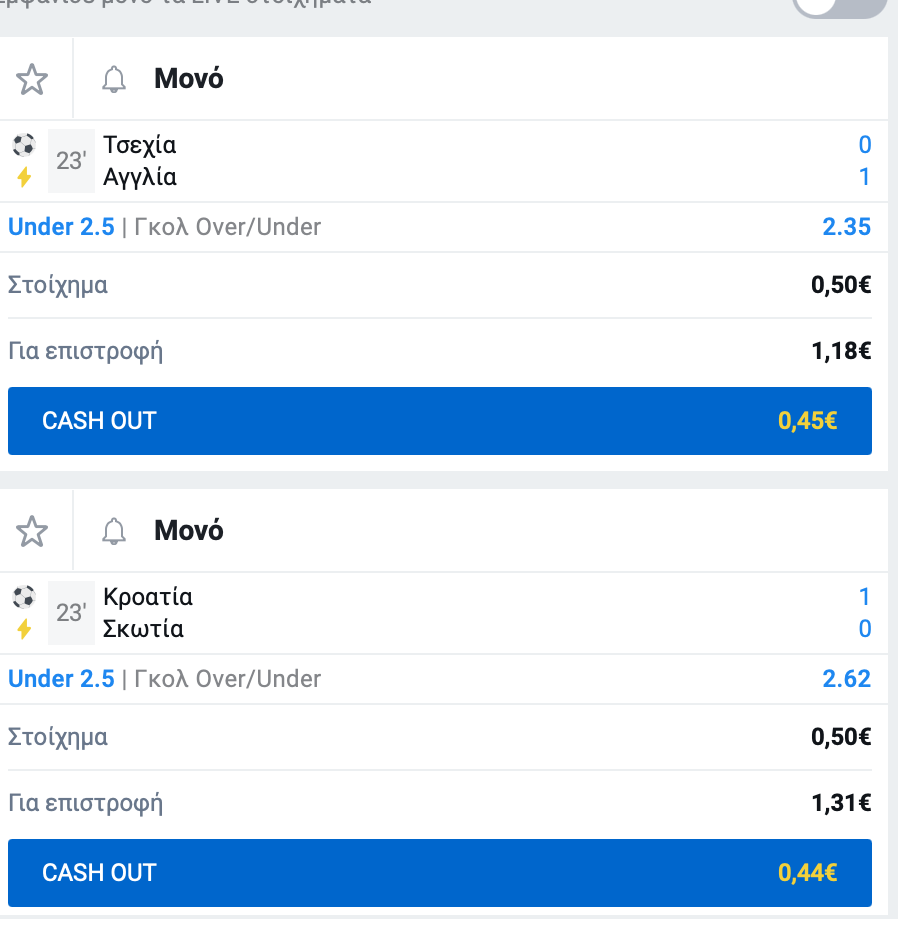Image resolution: width=898 pixels, height=928 pixels.
Task: Click the 2.35 odds value
Action: pos(846,227)
